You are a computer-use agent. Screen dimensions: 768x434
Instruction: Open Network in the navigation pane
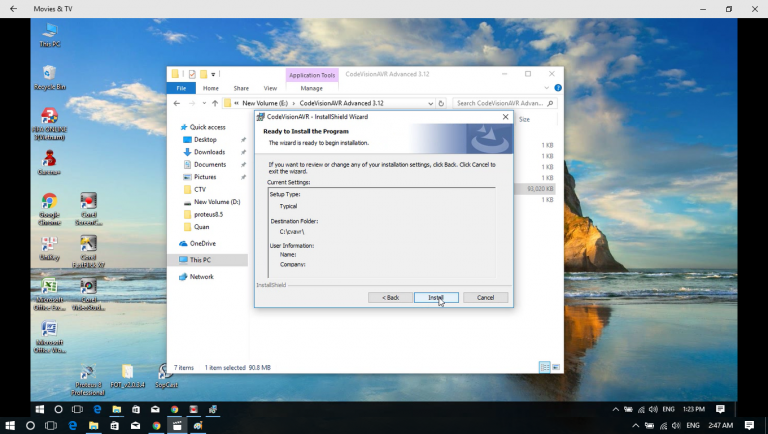point(201,276)
